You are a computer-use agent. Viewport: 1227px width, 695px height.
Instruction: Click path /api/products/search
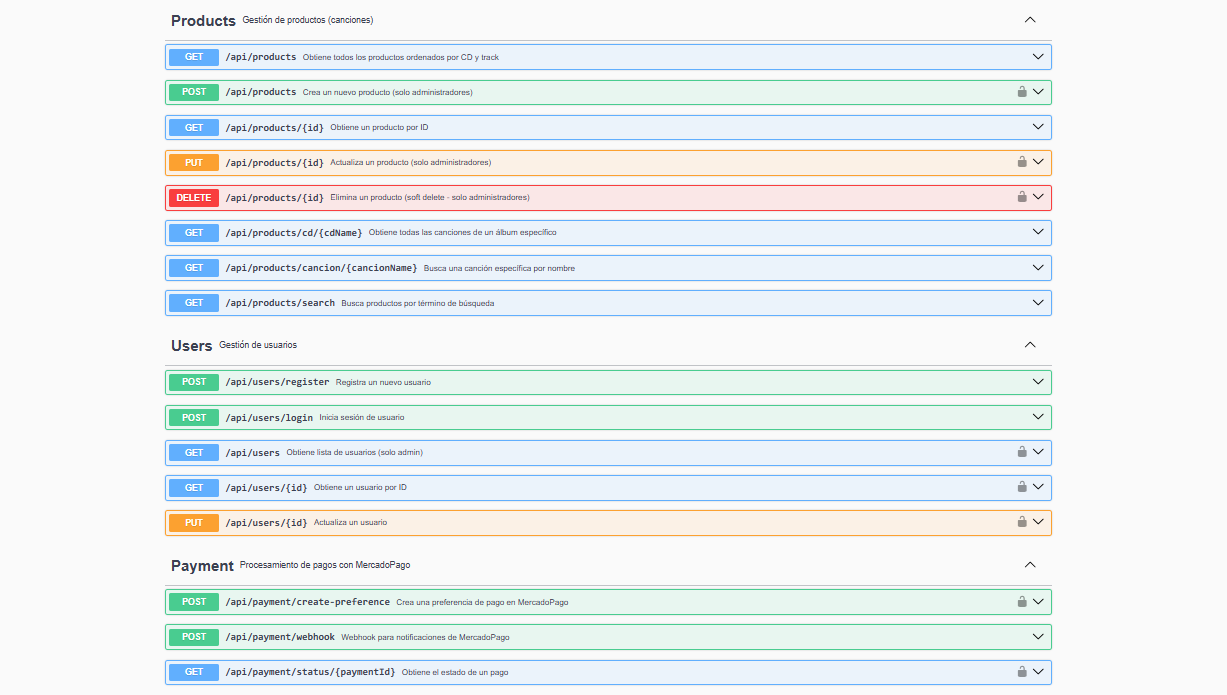pyautogui.click(x=280, y=302)
